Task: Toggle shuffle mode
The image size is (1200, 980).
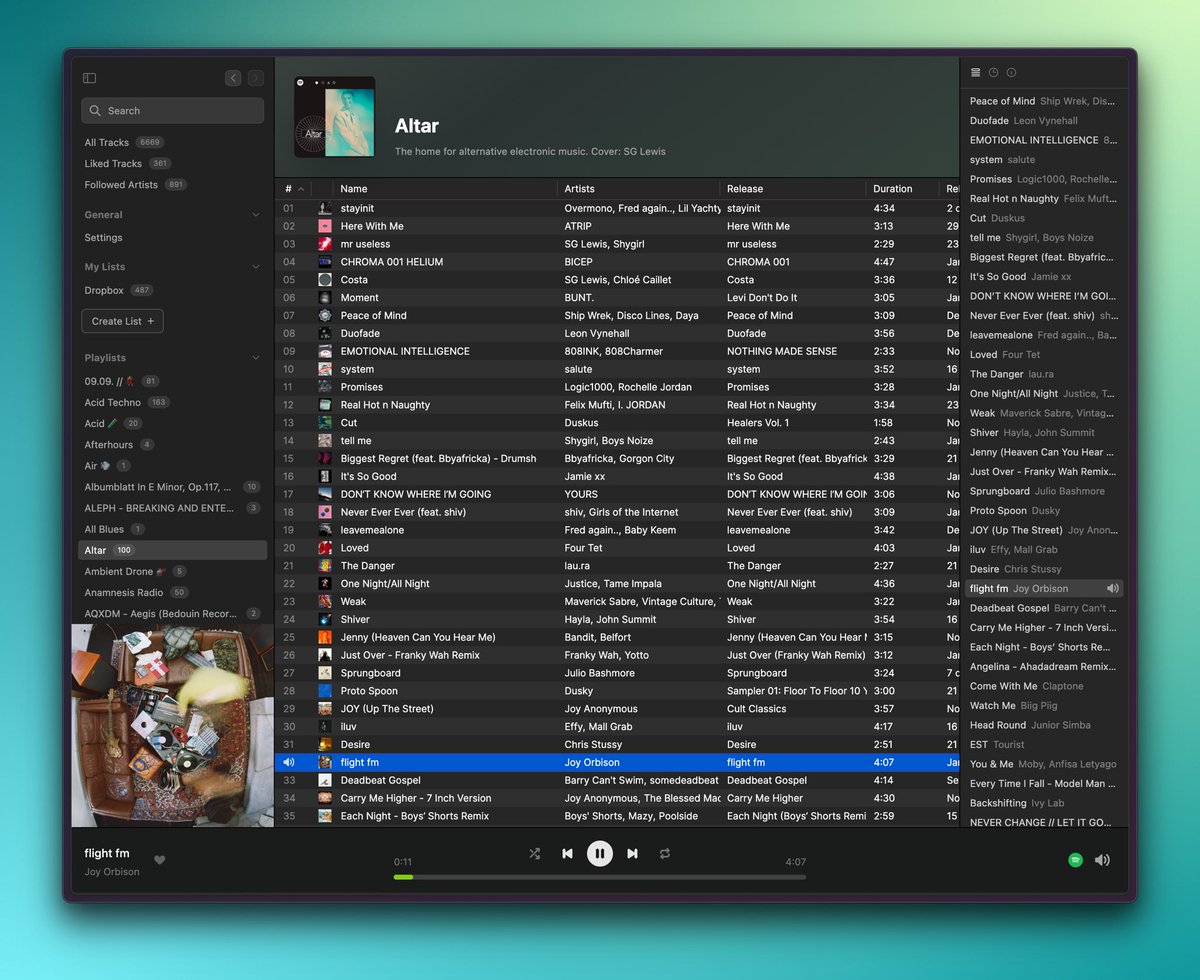Action: [x=535, y=853]
